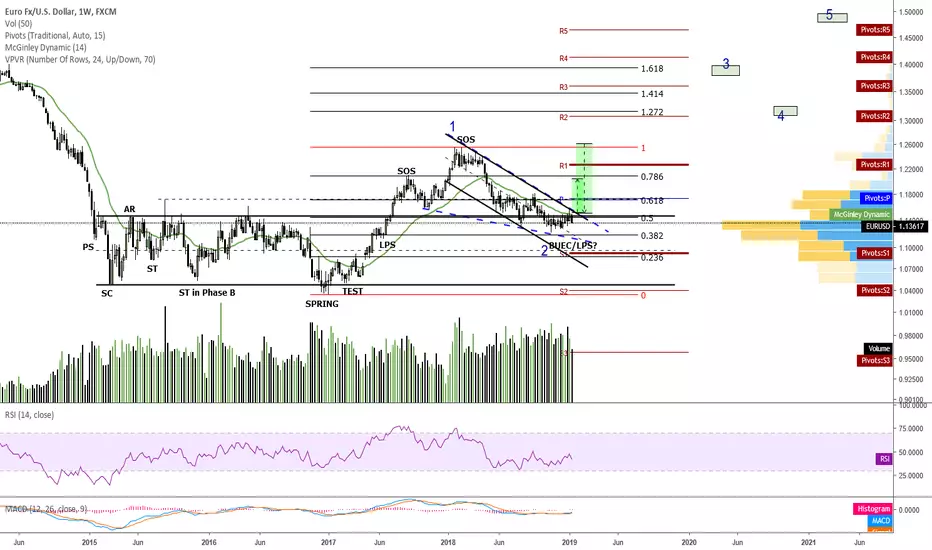Select the 1.272 Fibonacci level label

click(x=652, y=112)
